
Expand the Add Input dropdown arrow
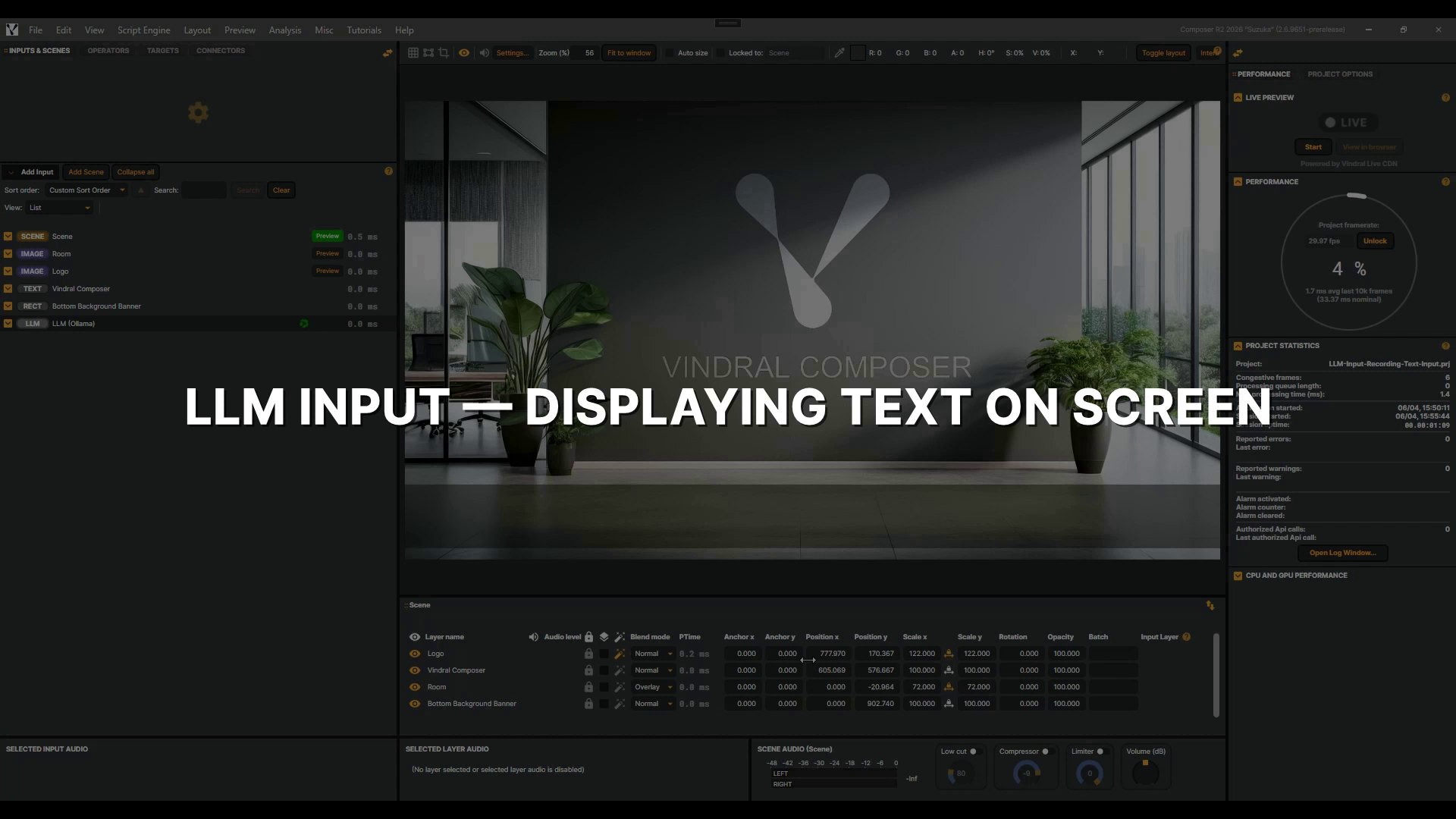[11, 172]
